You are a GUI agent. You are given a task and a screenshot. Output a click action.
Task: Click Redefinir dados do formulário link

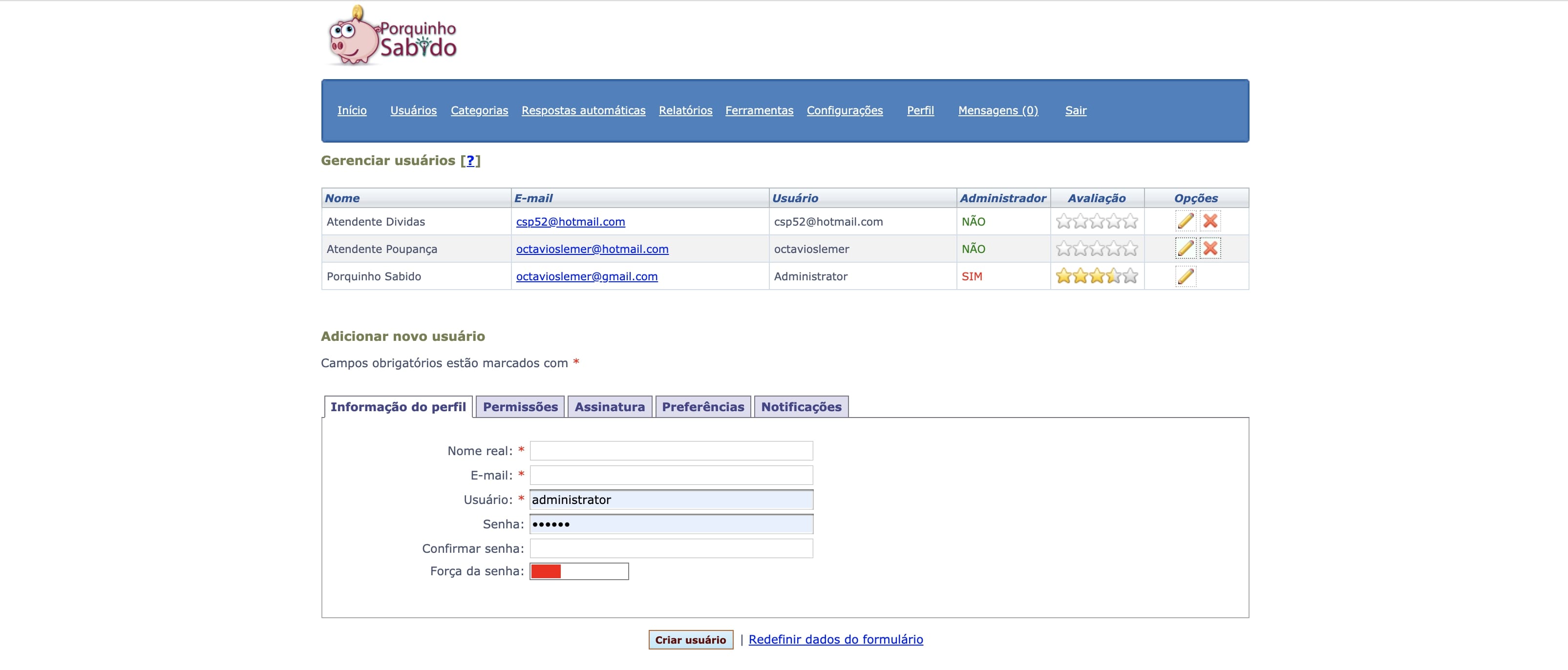(835, 639)
